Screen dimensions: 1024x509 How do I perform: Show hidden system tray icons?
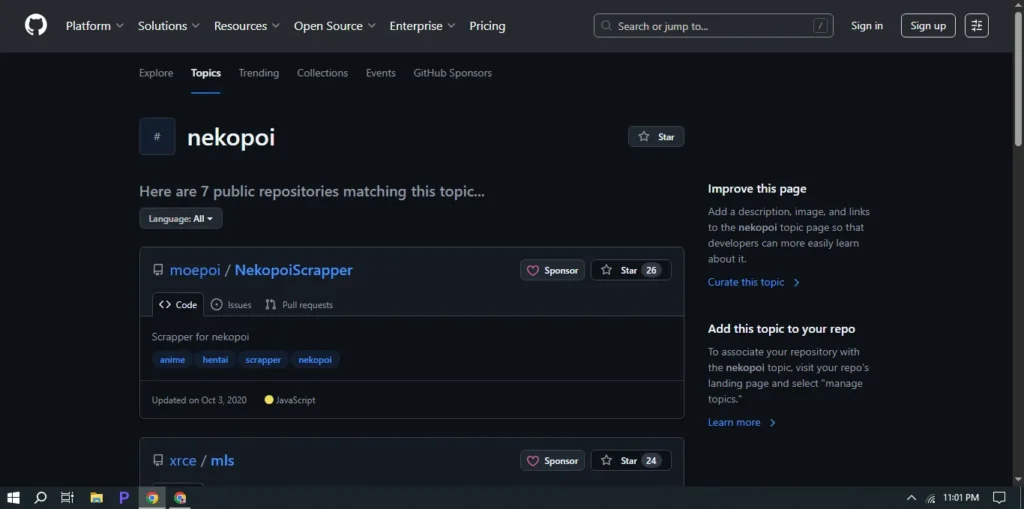click(x=912, y=498)
